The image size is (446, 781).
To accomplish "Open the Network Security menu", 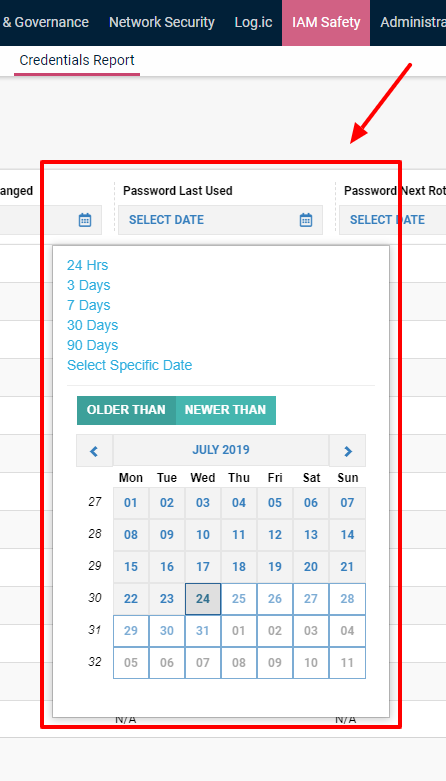I will pyautogui.click(x=161, y=22).
